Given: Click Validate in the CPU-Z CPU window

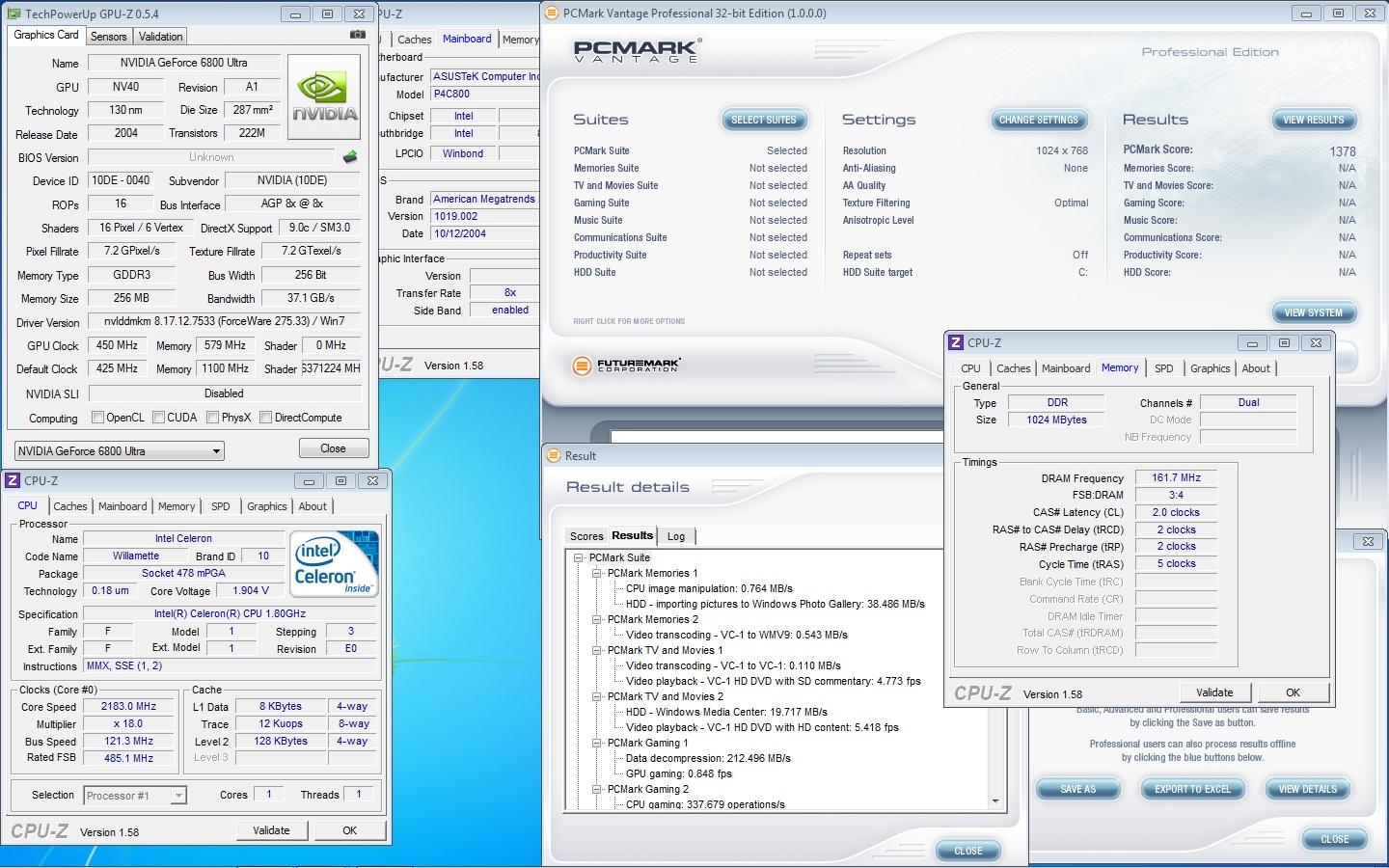Looking at the screenshot, I should tap(271, 830).
